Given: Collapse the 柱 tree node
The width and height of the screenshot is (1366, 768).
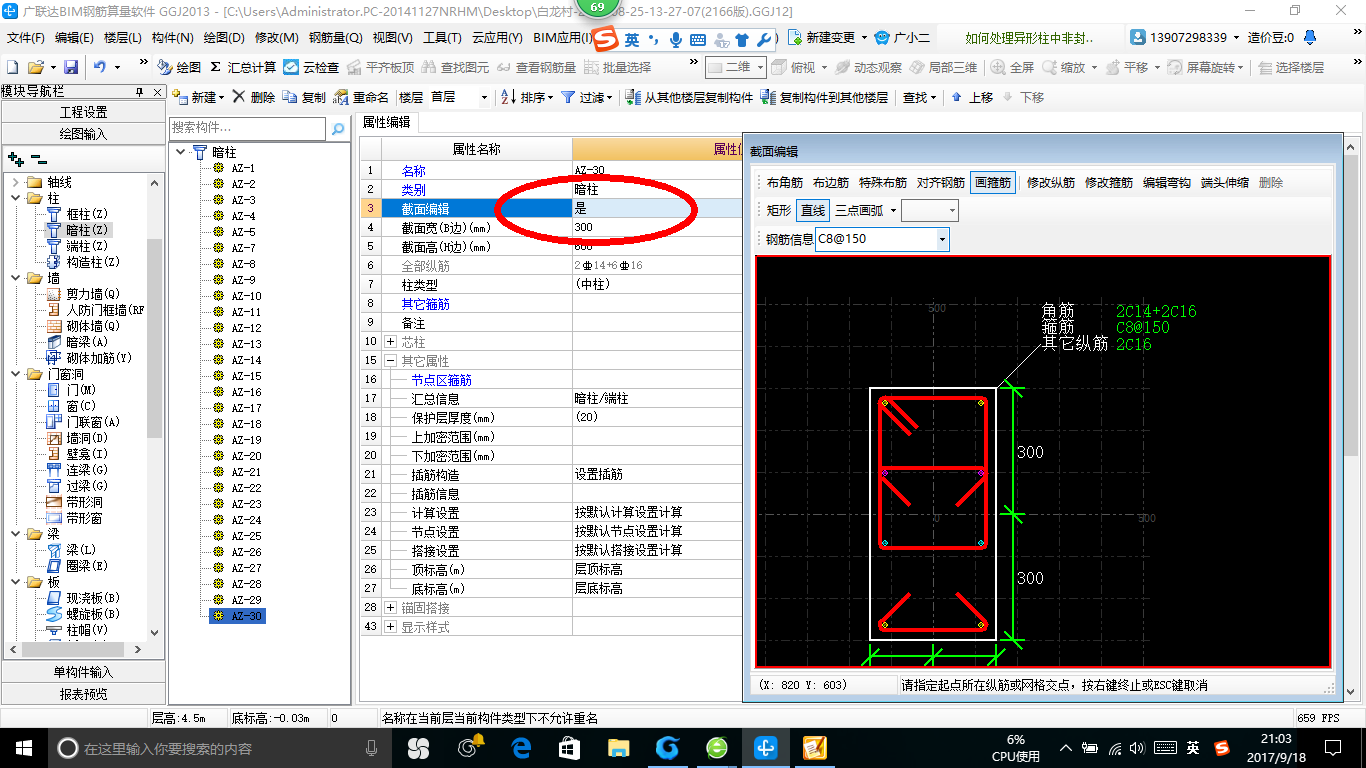Looking at the screenshot, I should pyautogui.click(x=15, y=198).
